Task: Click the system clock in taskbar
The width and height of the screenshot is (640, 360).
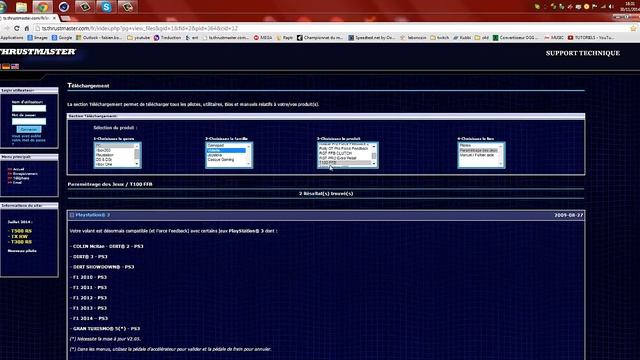Action: [x=630, y=7]
